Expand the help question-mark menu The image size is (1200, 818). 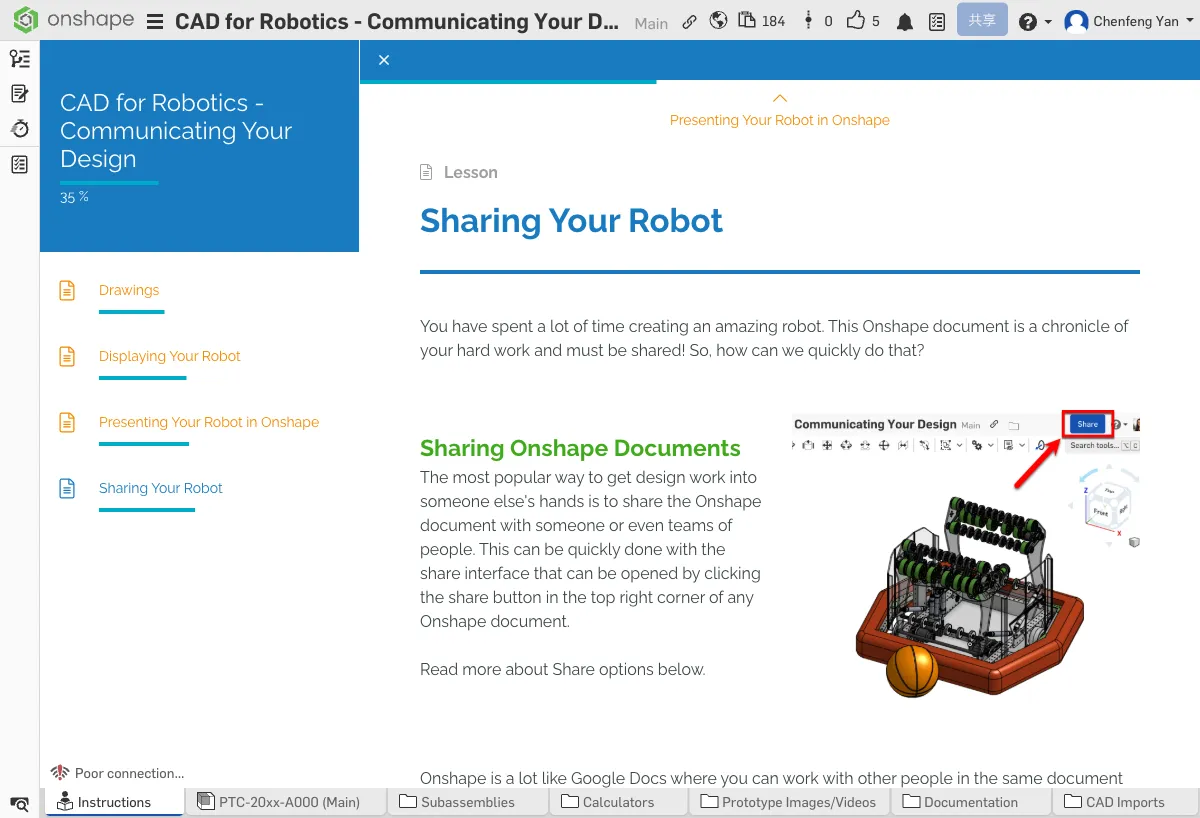click(1034, 22)
